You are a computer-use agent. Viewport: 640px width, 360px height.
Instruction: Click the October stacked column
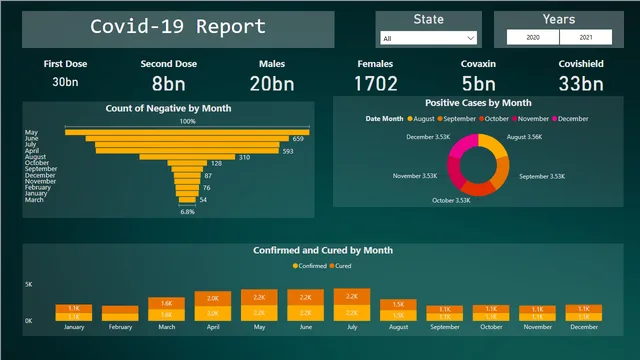click(491, 313)
